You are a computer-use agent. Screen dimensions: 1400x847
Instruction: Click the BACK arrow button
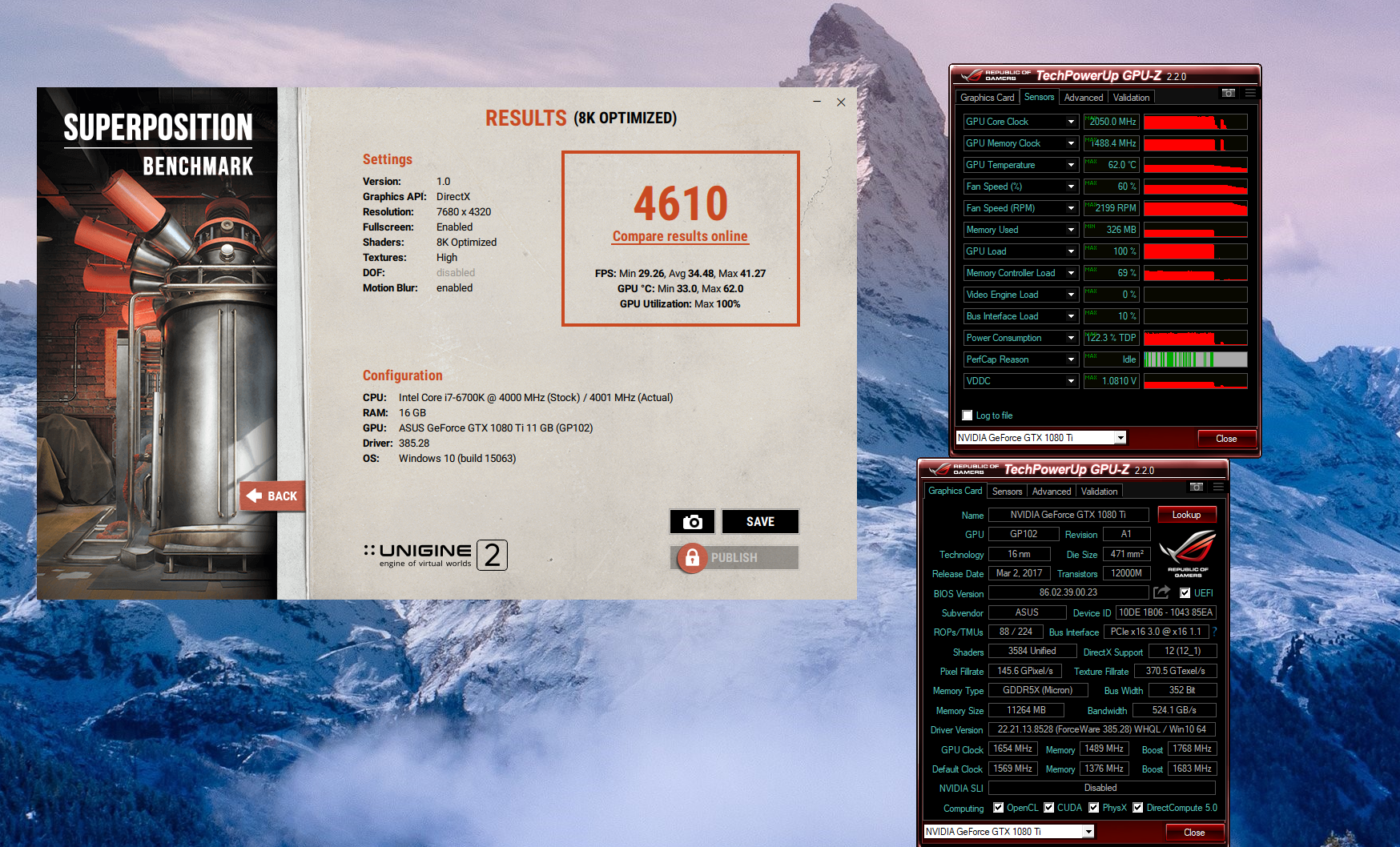tap(272, 496)
